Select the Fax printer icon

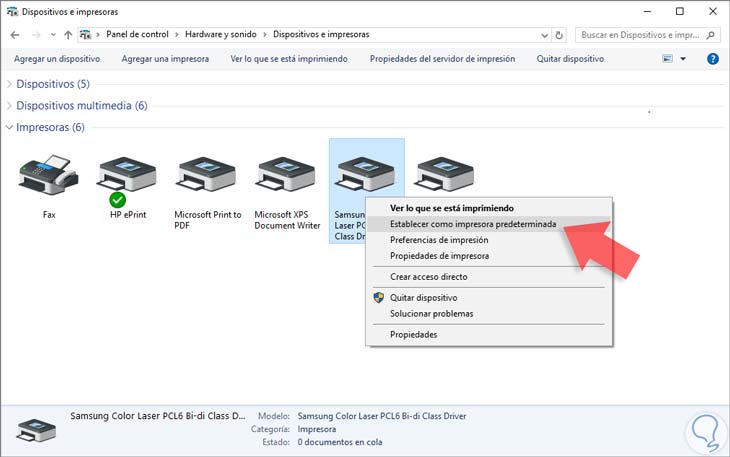click(x=48, y=175)
